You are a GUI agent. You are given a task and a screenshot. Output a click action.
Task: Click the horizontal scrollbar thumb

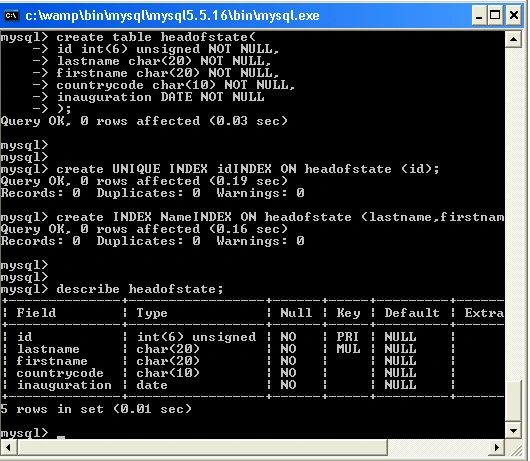coord(202,447)
